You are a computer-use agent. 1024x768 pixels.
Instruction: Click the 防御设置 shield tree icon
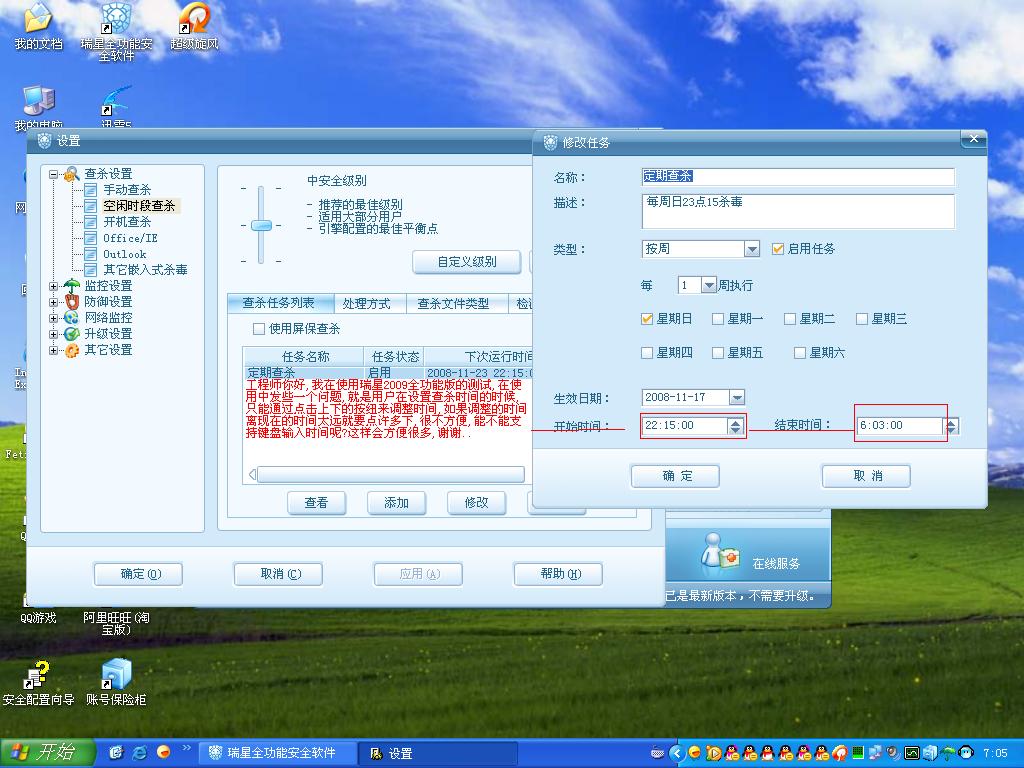71,302
